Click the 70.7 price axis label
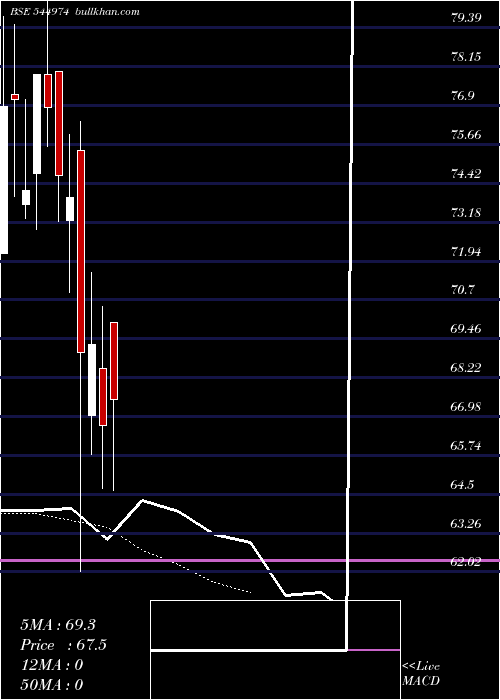The height and width of the screenshot is (700, 500). (x=462, y=290)
